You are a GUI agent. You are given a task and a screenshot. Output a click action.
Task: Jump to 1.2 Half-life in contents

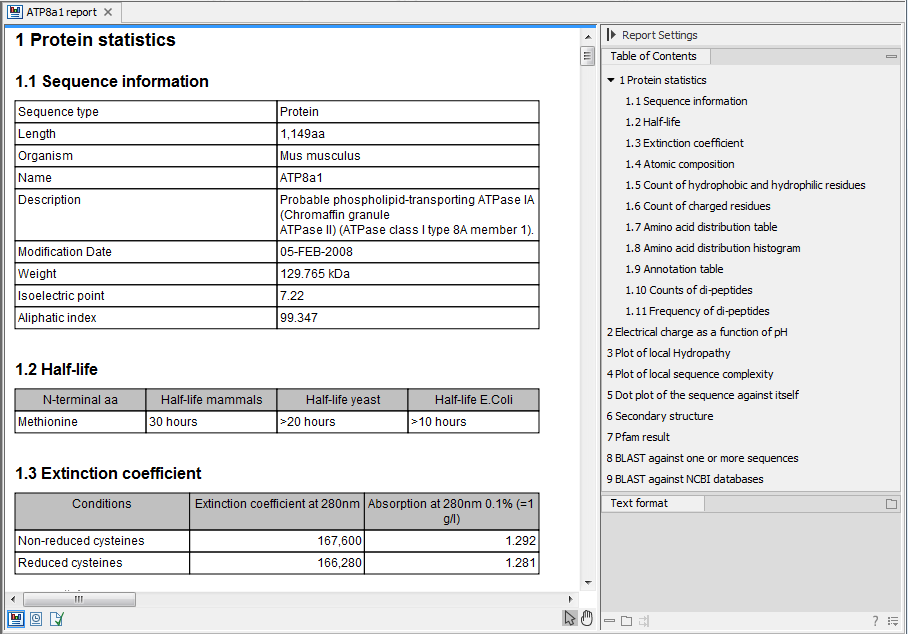pyautogui.click(x=653, y=122)
